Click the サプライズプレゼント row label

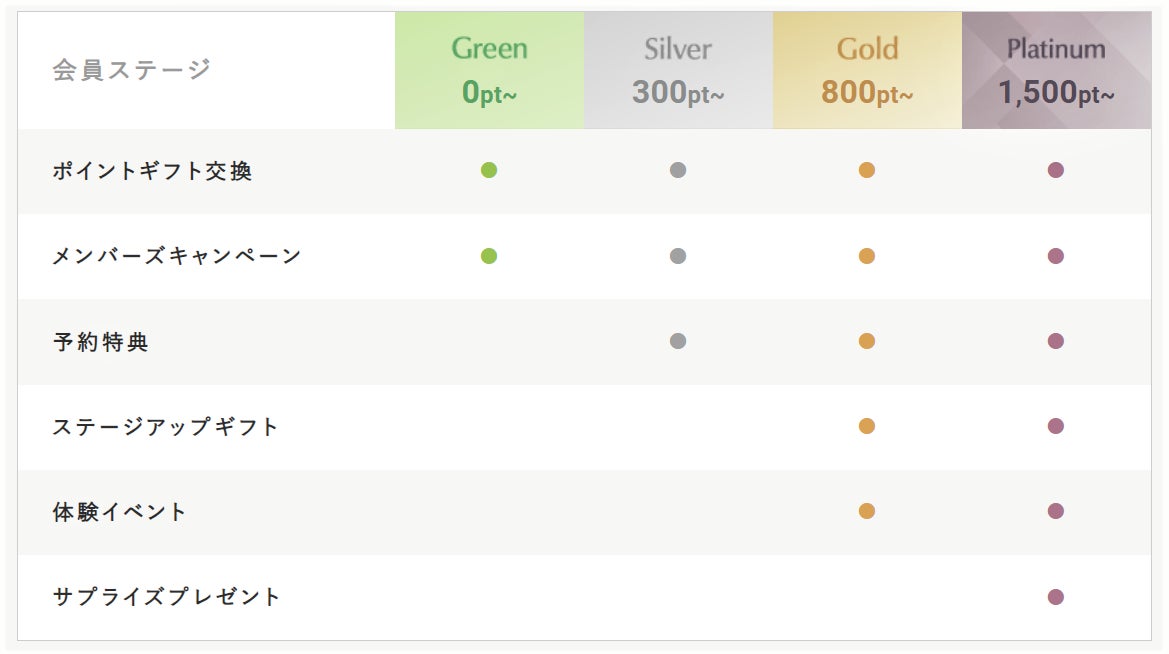point(167,597)
